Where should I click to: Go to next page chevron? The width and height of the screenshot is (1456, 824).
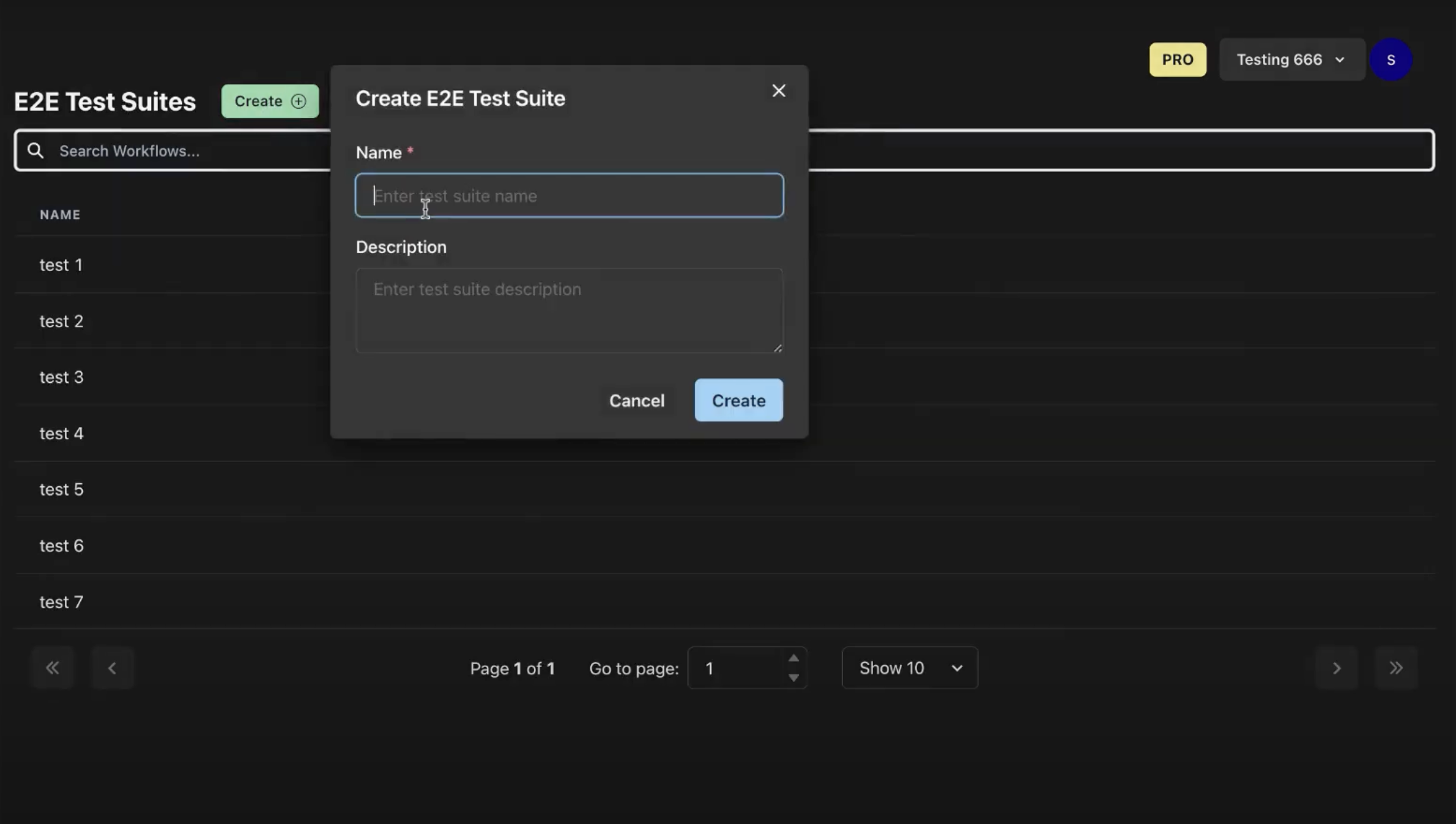pos(1336,668)
